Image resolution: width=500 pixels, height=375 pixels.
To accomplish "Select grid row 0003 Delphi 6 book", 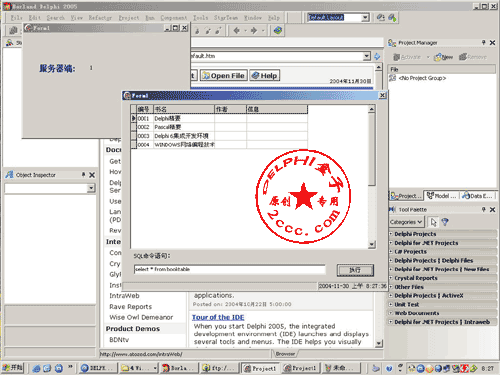I will 219,136.
